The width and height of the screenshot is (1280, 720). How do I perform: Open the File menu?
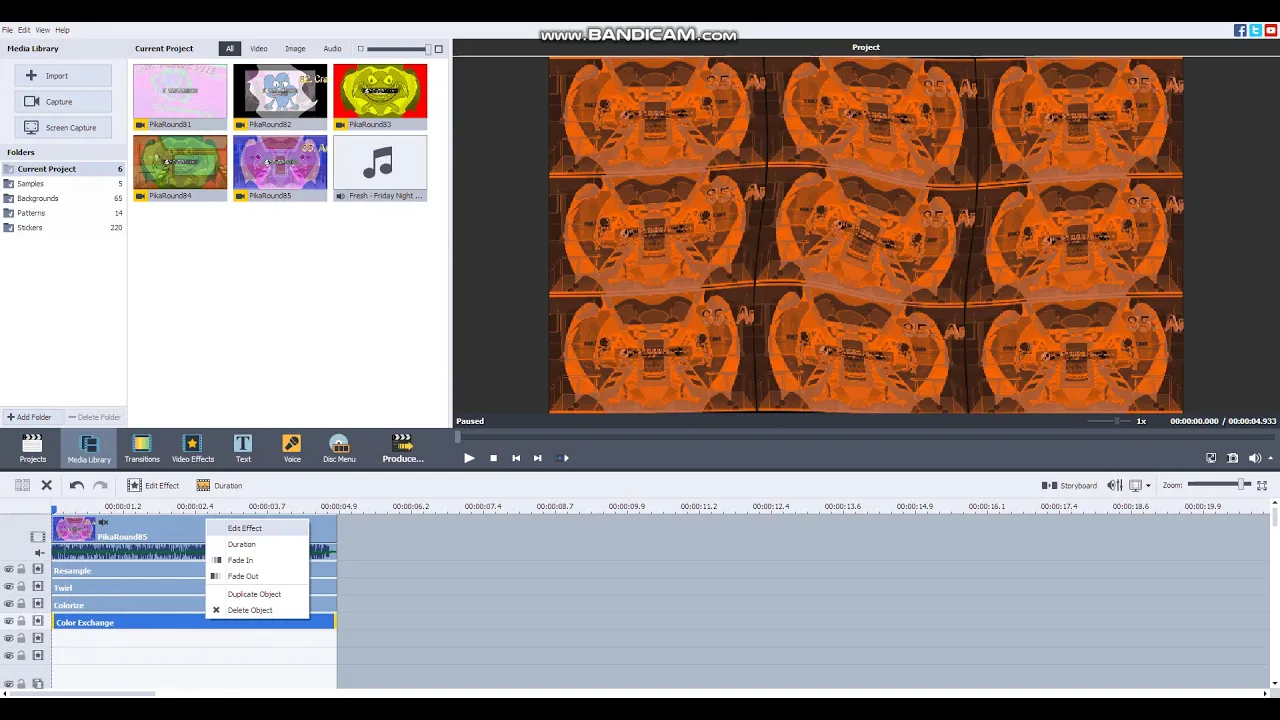tap(7, 30)
